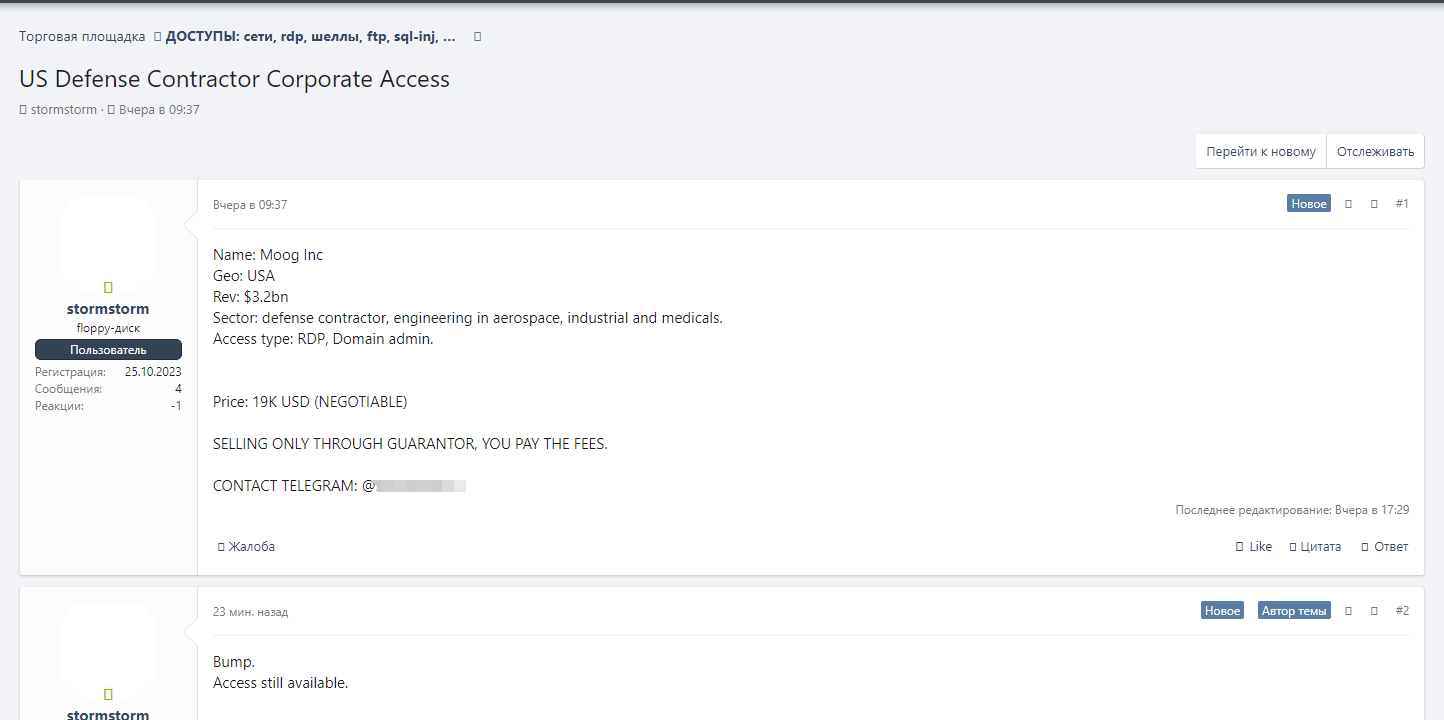Open stormstorm avatar in post #1

click(x=108, y=243)
